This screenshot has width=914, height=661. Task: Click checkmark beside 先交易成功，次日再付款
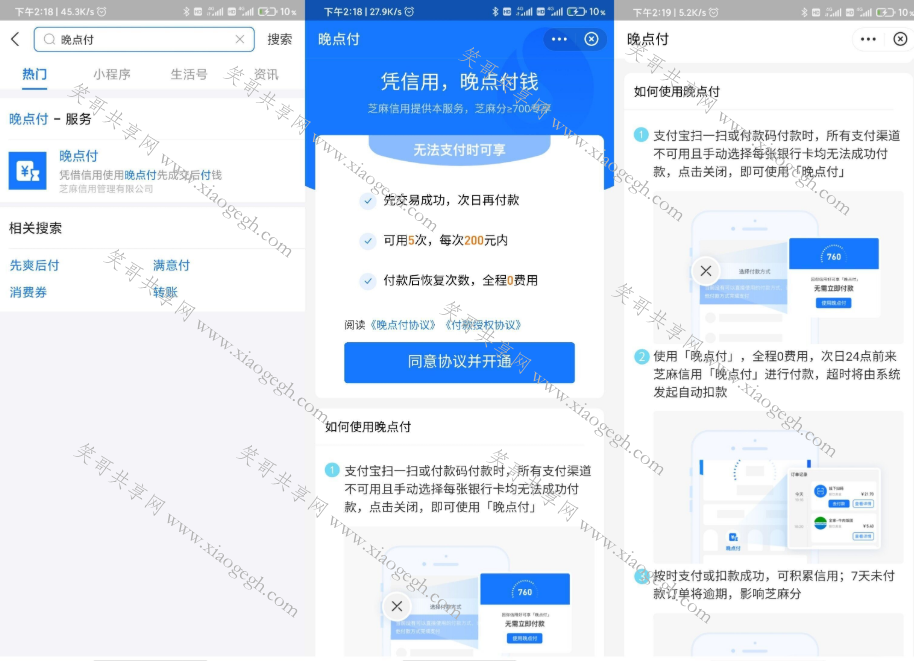click(x=368, y=201)
